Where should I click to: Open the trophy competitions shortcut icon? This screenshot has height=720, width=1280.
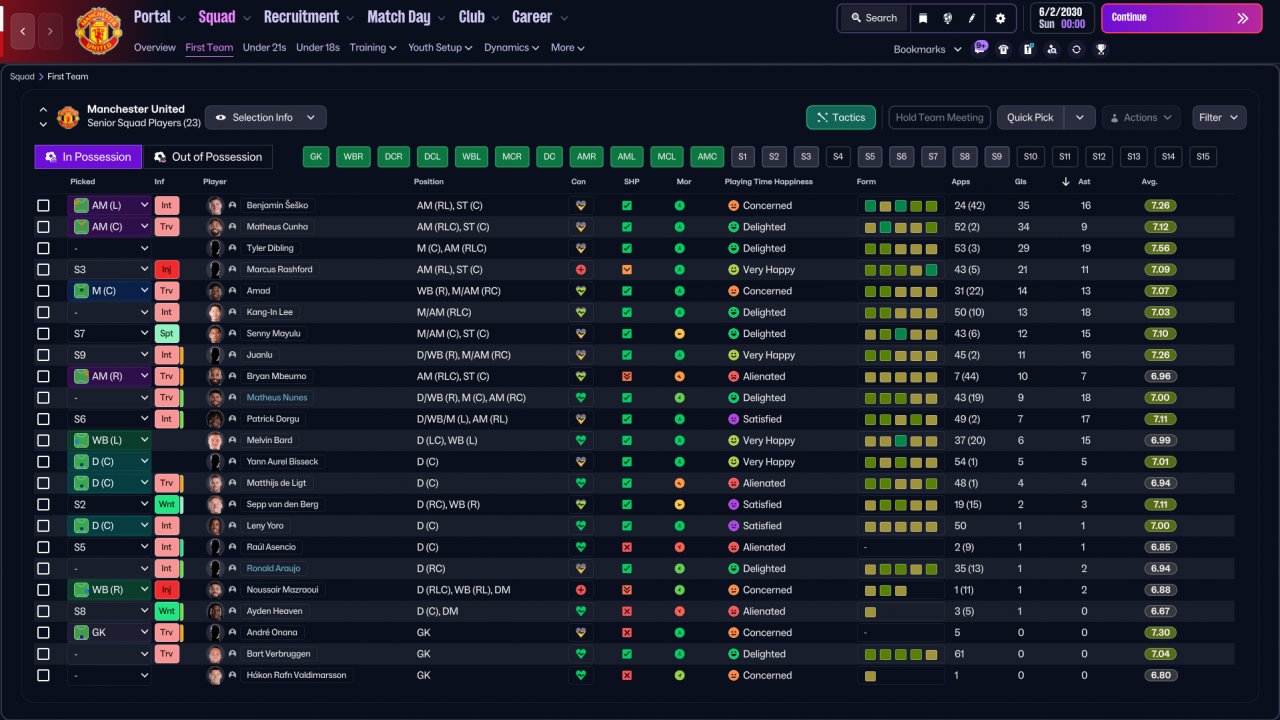click(1100, 49)
